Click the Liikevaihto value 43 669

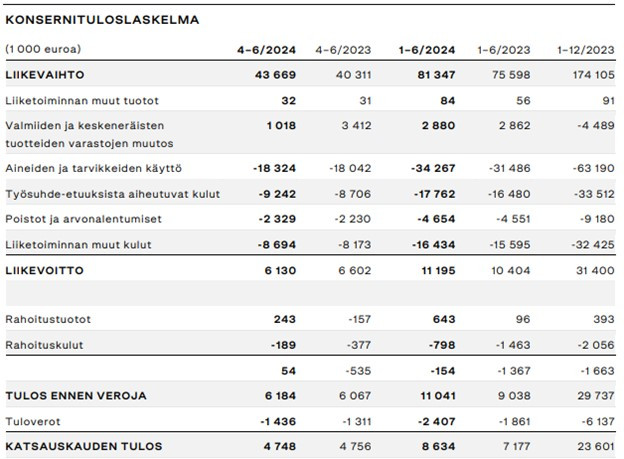(275, 75)
